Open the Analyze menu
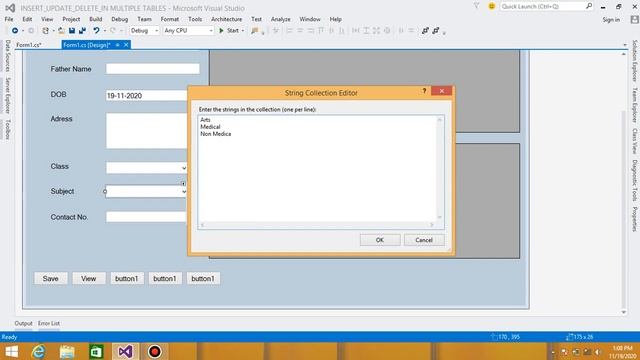 coord(280,19)
